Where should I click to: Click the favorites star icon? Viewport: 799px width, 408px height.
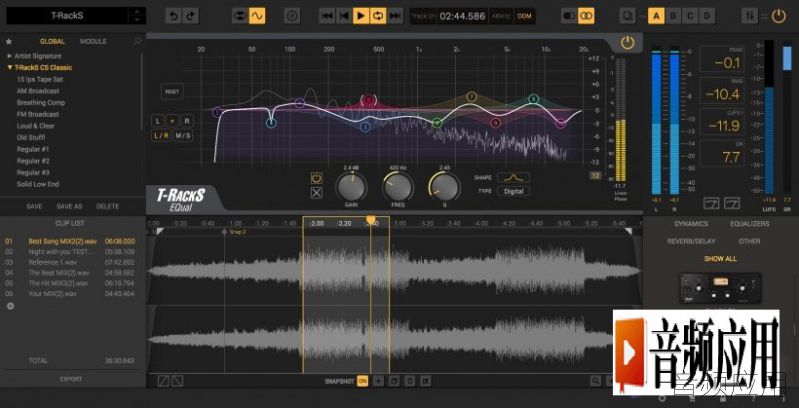9,41
